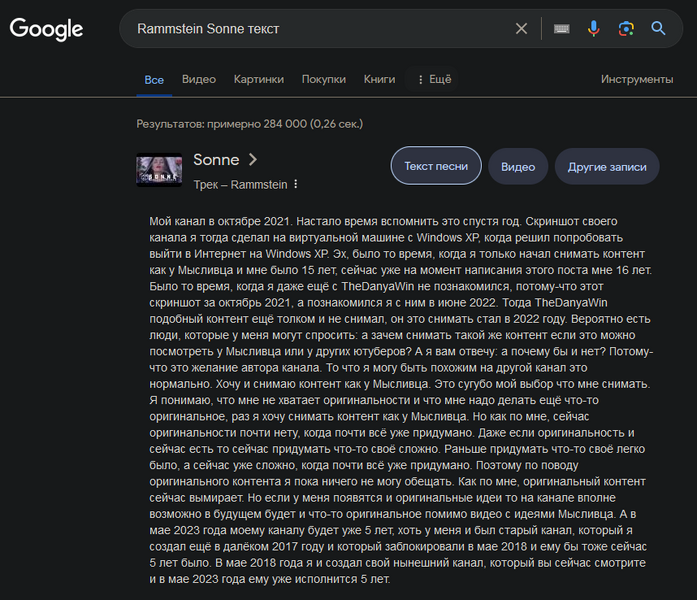Start voice search with the microphone icon
Screen dimensions: 697x600
(x=593, y=29)
